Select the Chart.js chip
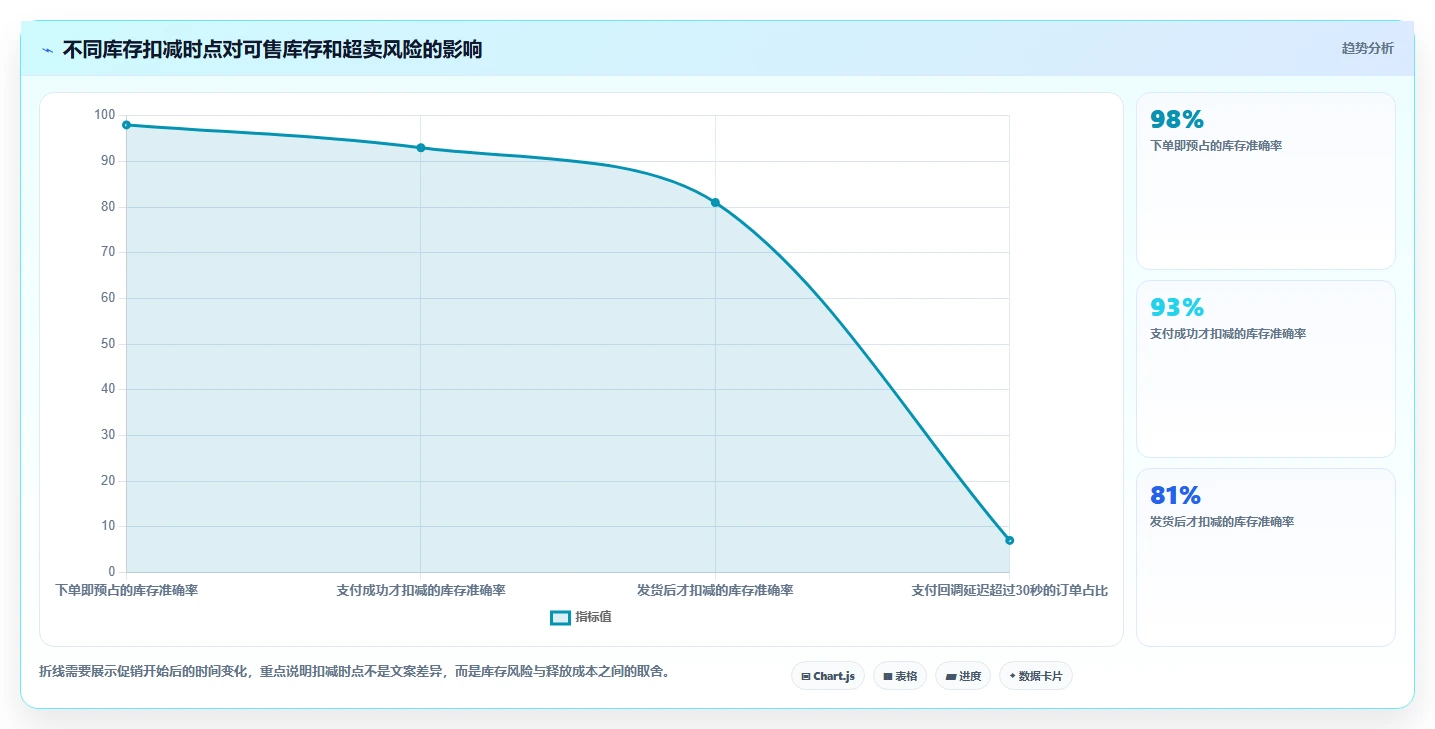 point(828,676)
